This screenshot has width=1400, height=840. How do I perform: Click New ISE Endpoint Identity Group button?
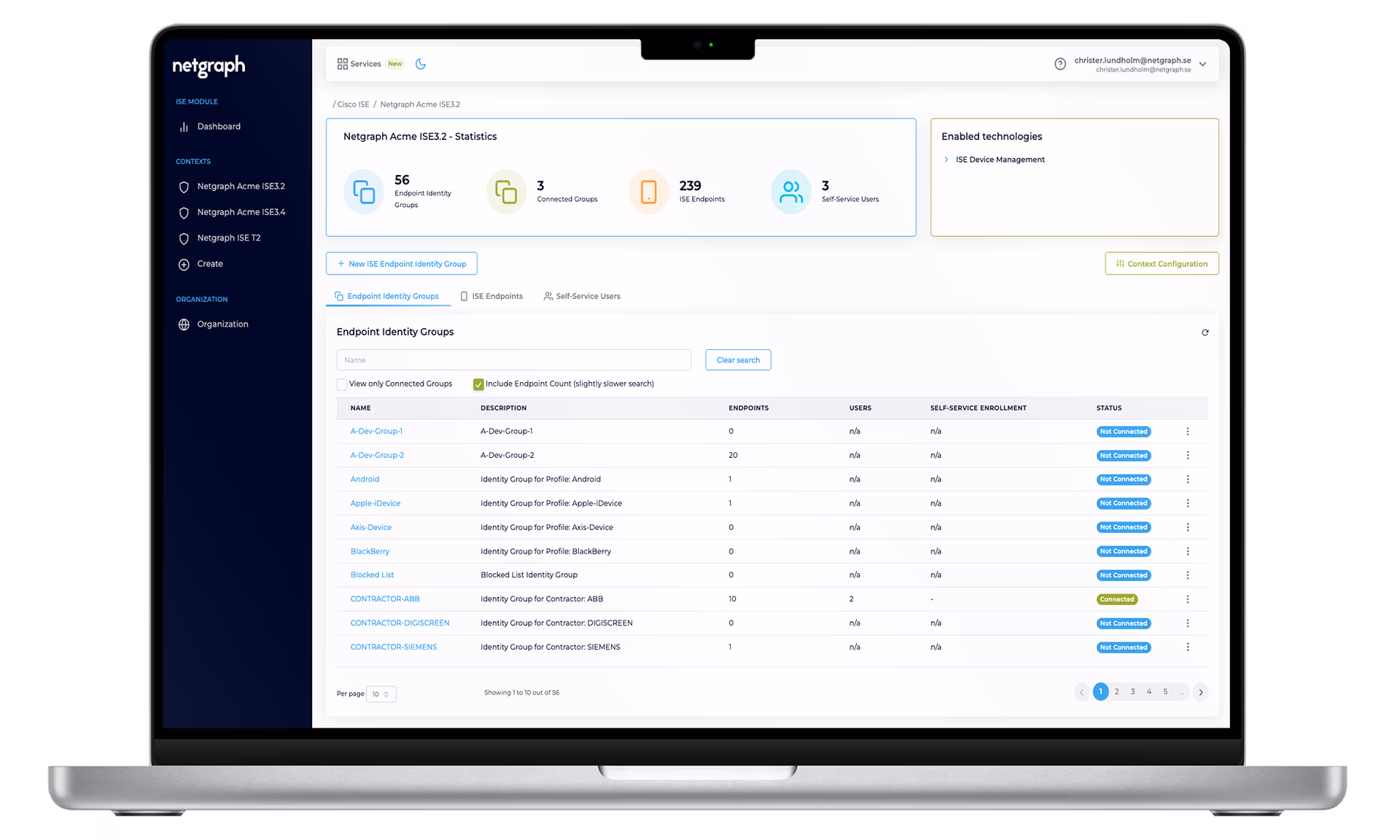point(401,264)
